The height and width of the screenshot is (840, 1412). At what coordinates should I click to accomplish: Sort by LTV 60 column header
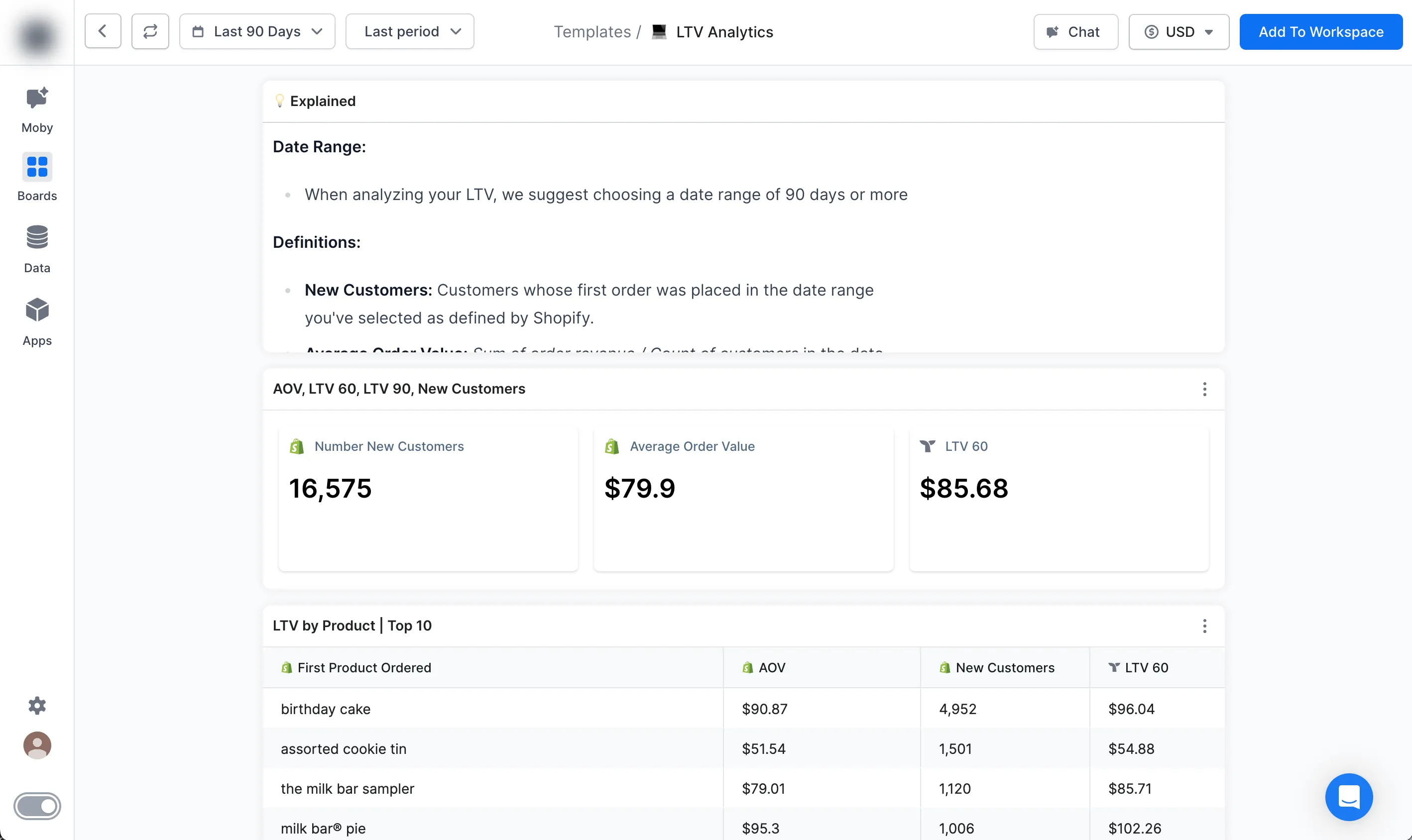(1146, 667)
